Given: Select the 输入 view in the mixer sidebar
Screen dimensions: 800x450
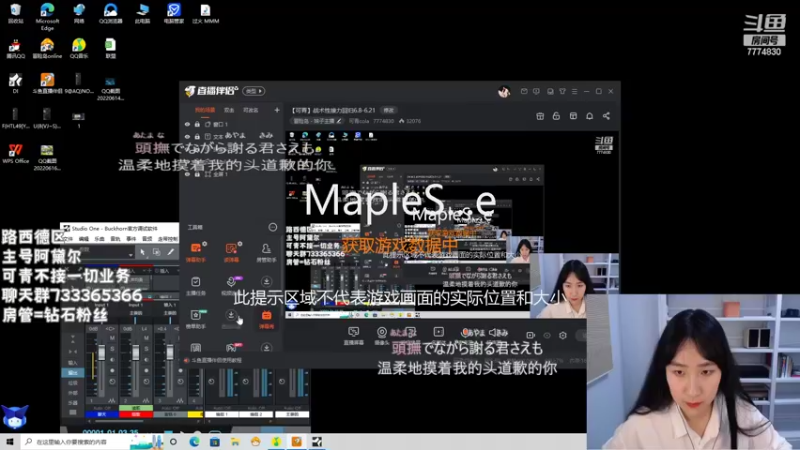Looking at the screenshot, I should (x=72, y=363).
